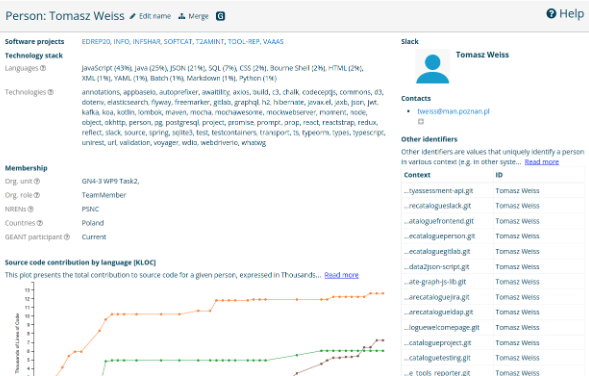Click last orange data point on chart
Viewport: 589px width, 376px height.
(x=383, y=293)
